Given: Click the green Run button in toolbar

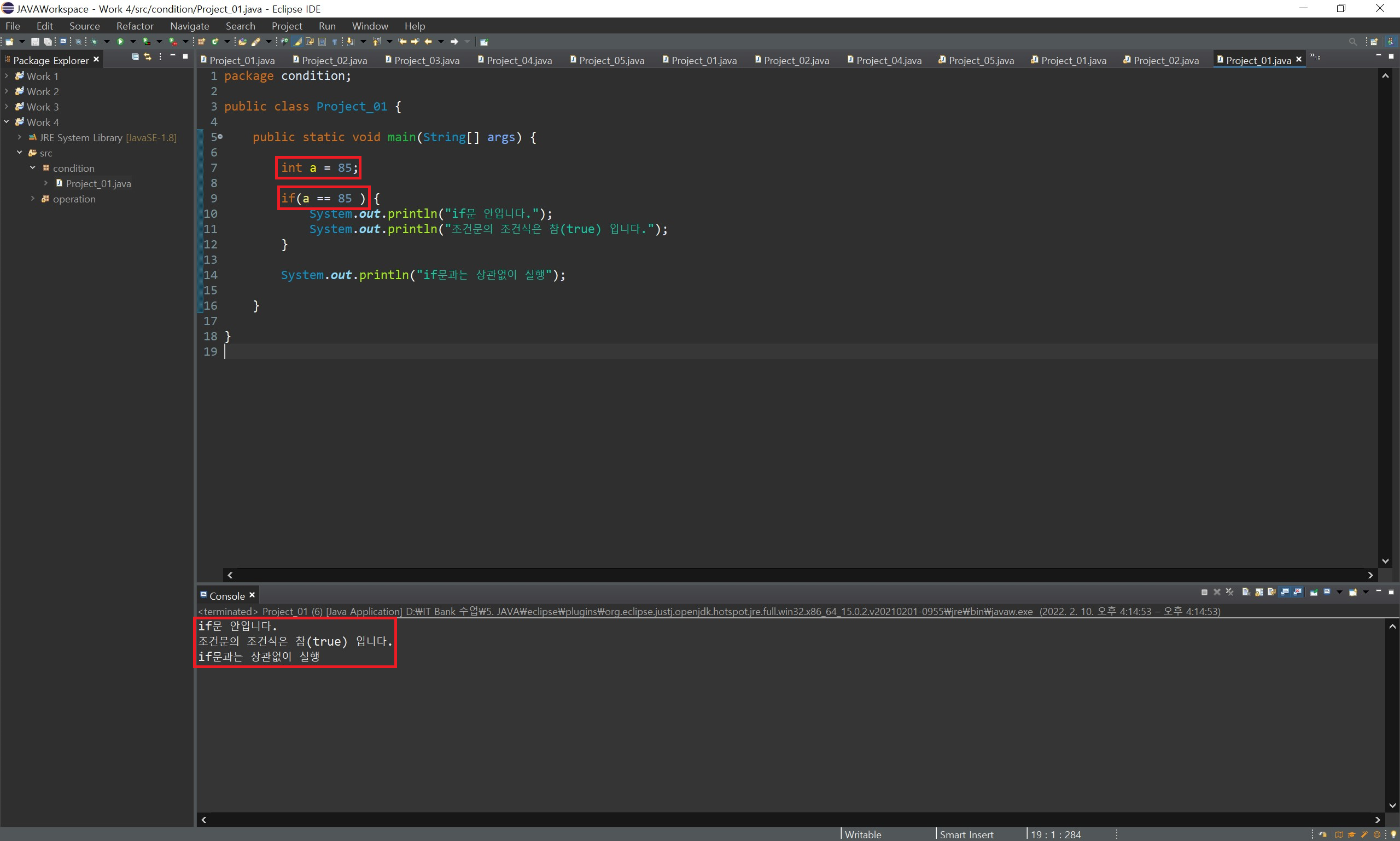Looking at the screenshot, I should click(x=120, y=42).
